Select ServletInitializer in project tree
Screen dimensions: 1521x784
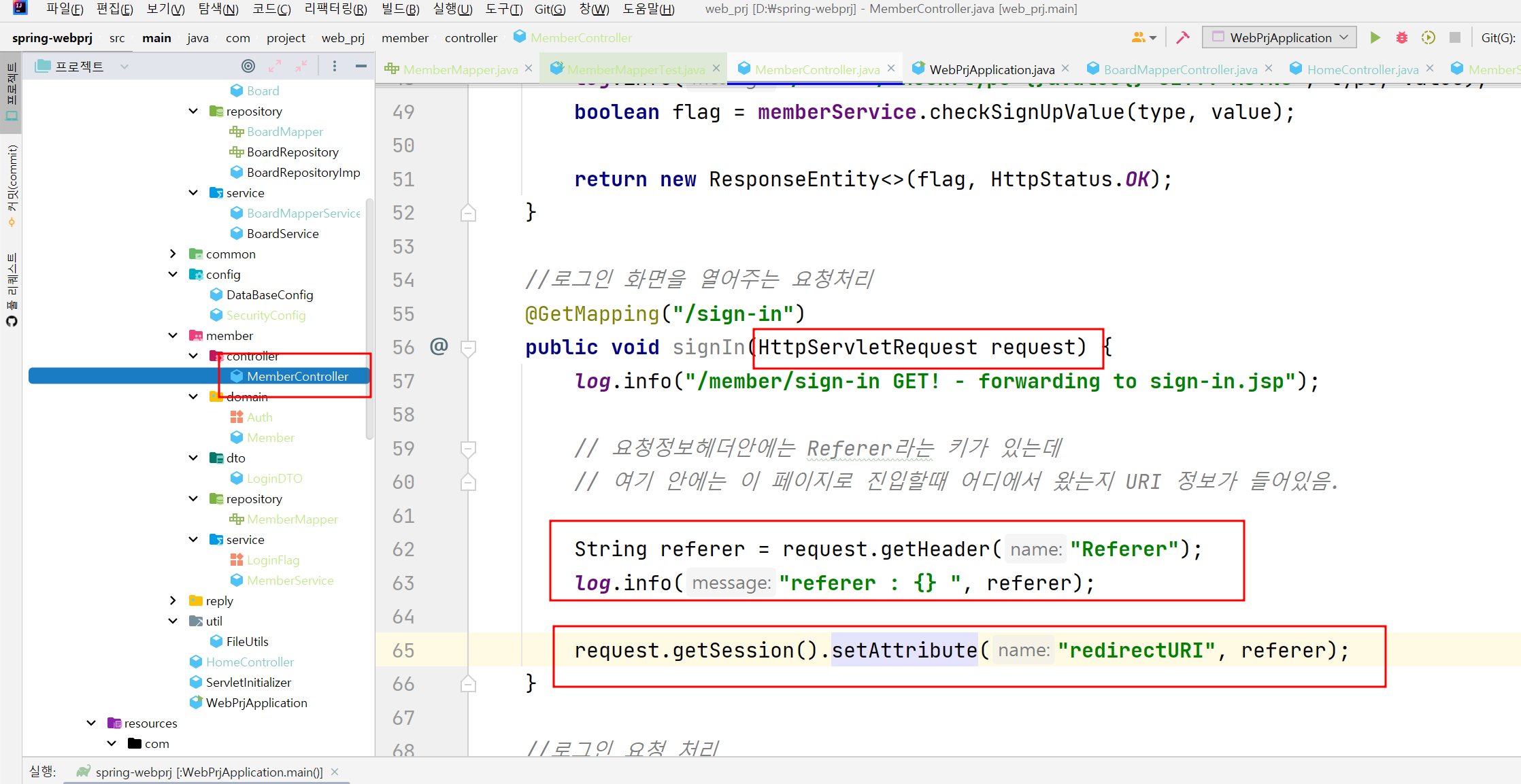pos(248,682)
